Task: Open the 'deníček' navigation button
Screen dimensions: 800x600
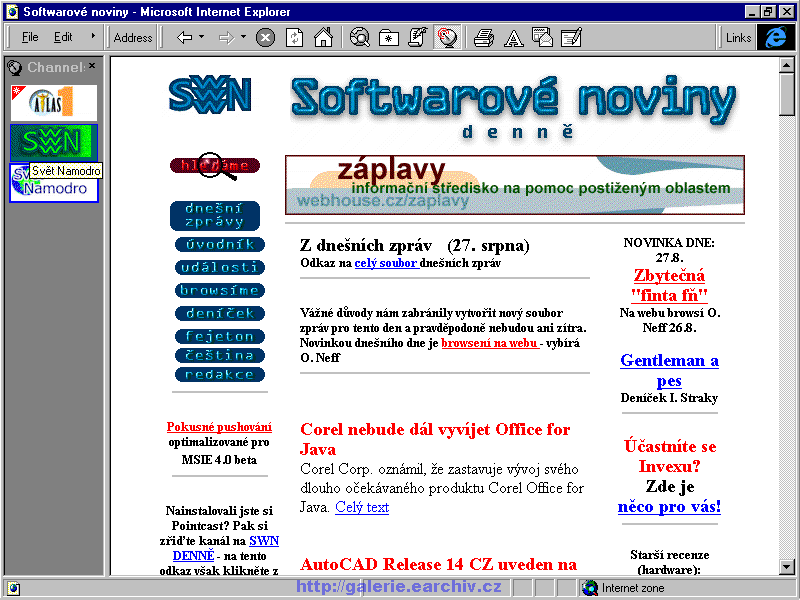Action: [x=220, y=313]
